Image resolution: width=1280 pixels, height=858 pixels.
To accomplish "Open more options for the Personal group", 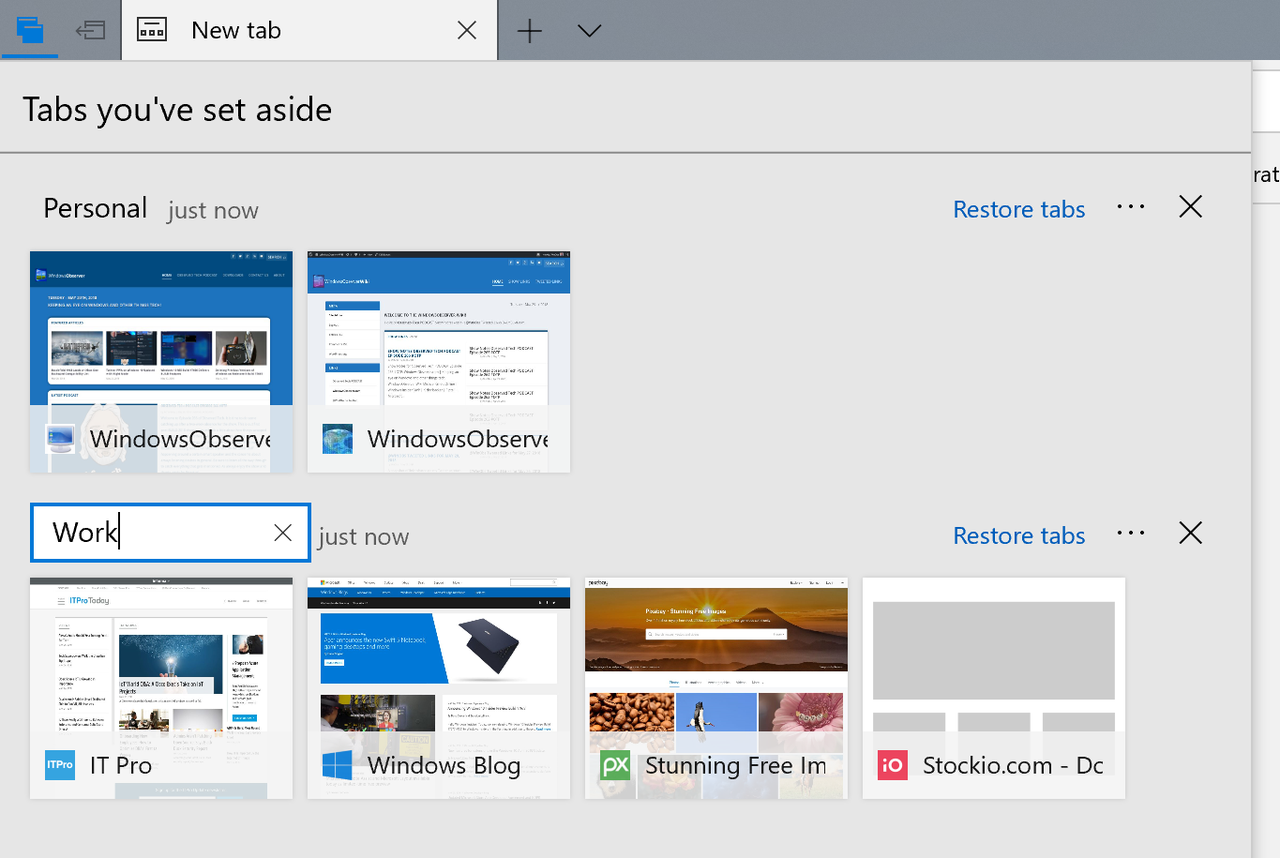I will [1130, 207].
